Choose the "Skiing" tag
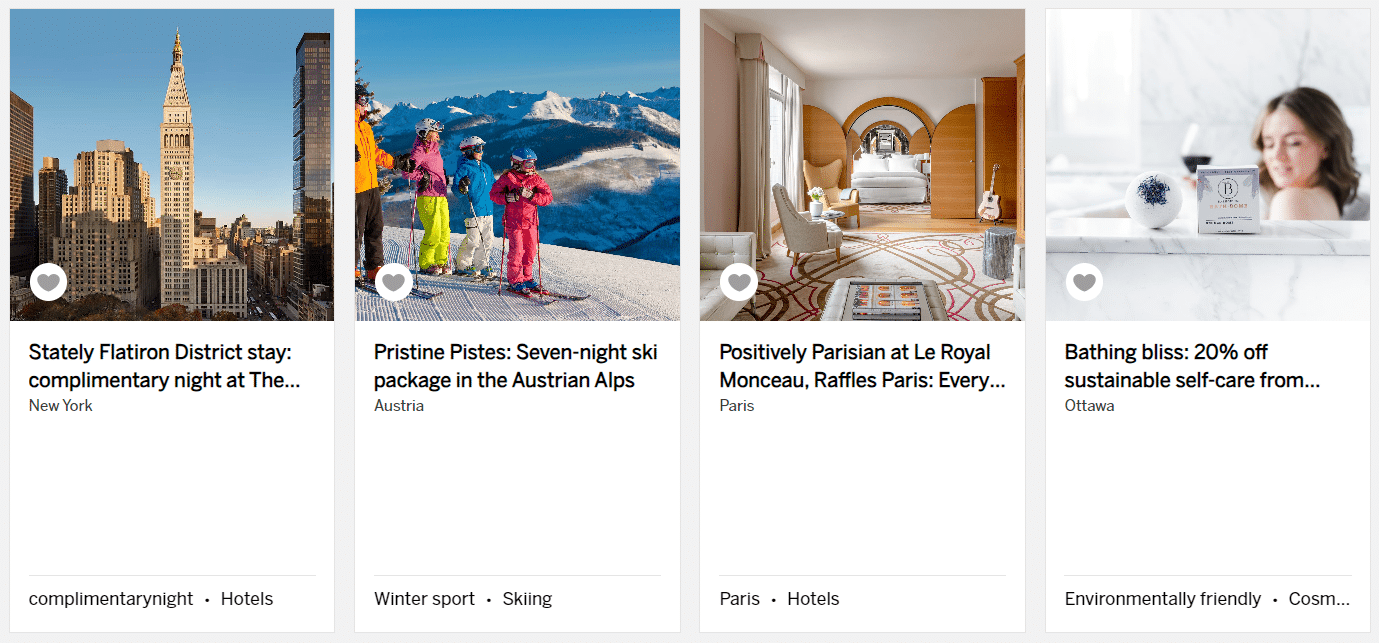Image resolution: width=1379 pixels, height=643 pixels. click(x=527, y=599)
